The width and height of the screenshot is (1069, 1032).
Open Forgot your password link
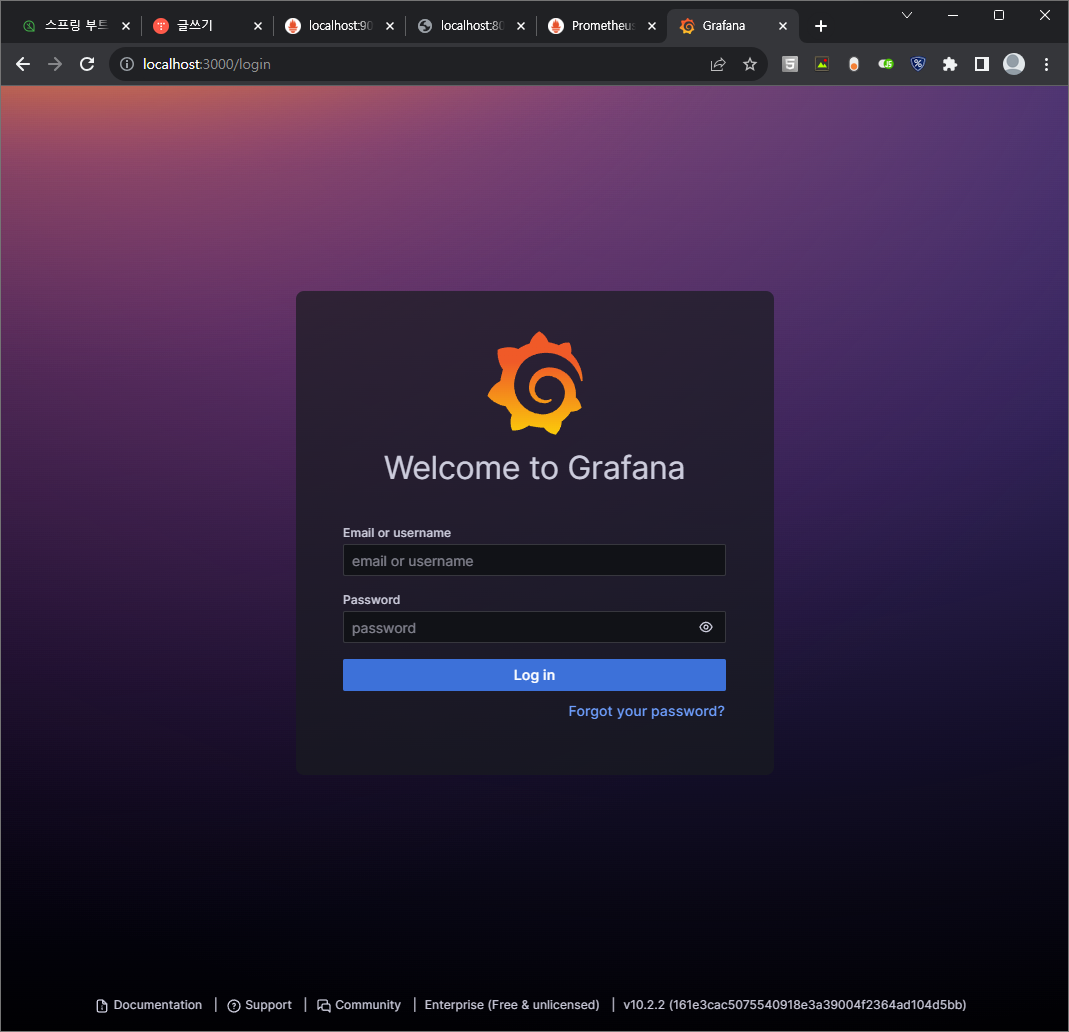pos(646,711)
